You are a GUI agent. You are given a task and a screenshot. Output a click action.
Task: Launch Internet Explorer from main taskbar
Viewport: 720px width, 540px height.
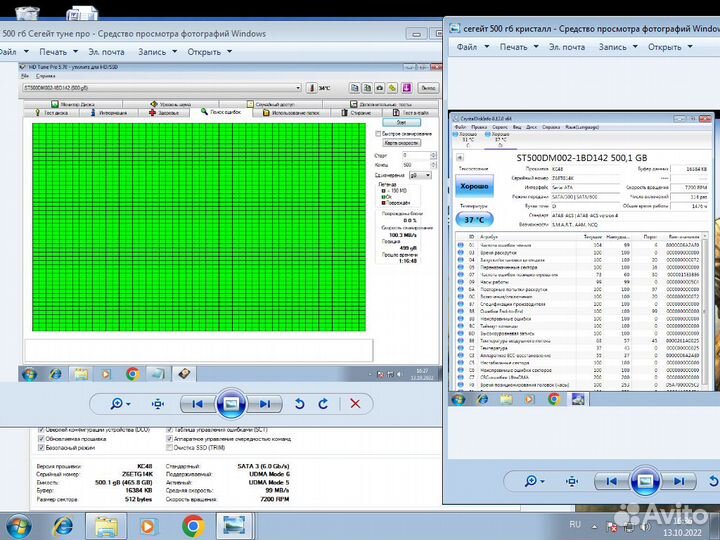pyautogui.click(x=63, y=526)
